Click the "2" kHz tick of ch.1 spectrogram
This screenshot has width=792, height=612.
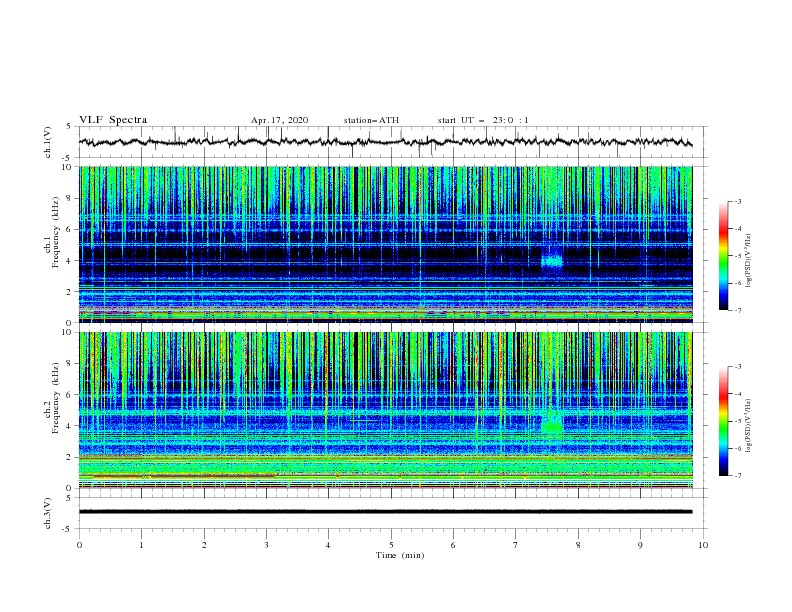[x=70, y=291]
